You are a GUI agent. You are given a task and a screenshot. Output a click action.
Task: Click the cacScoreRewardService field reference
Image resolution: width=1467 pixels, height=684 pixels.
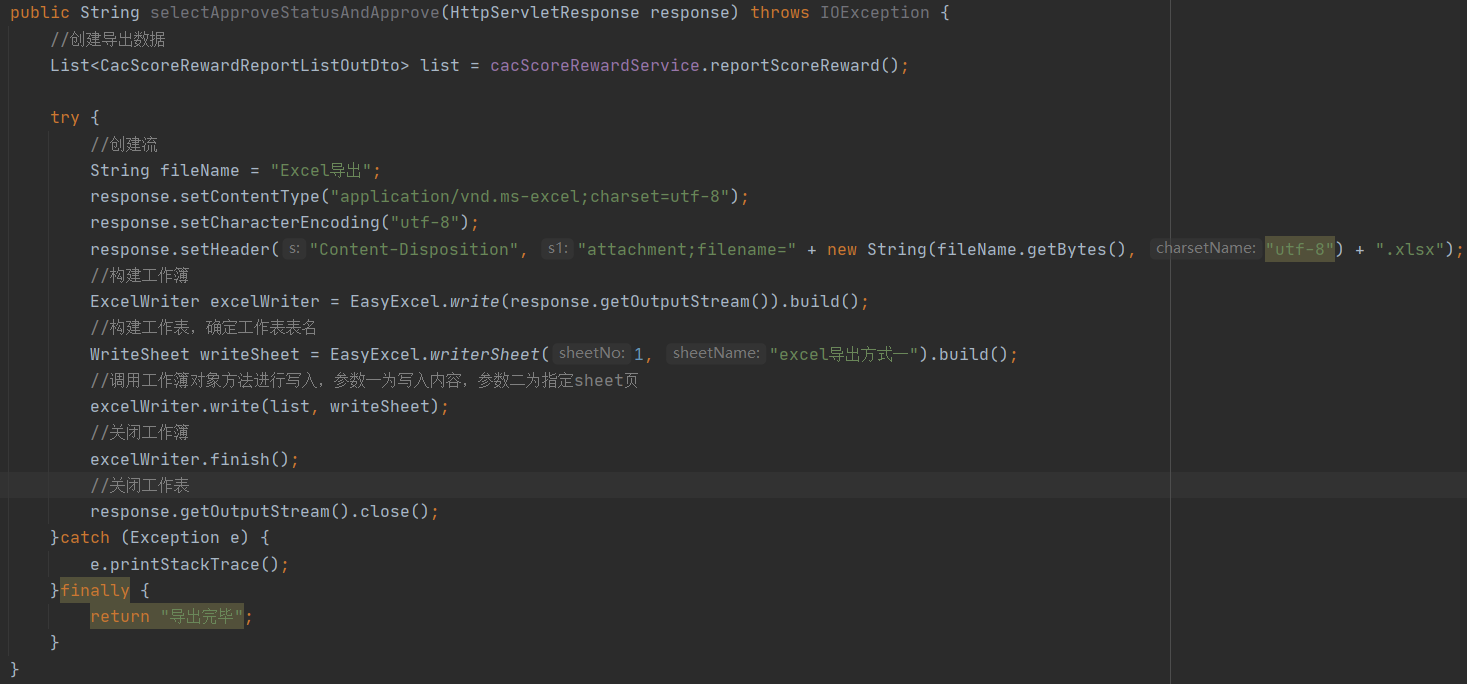[595, 65]
